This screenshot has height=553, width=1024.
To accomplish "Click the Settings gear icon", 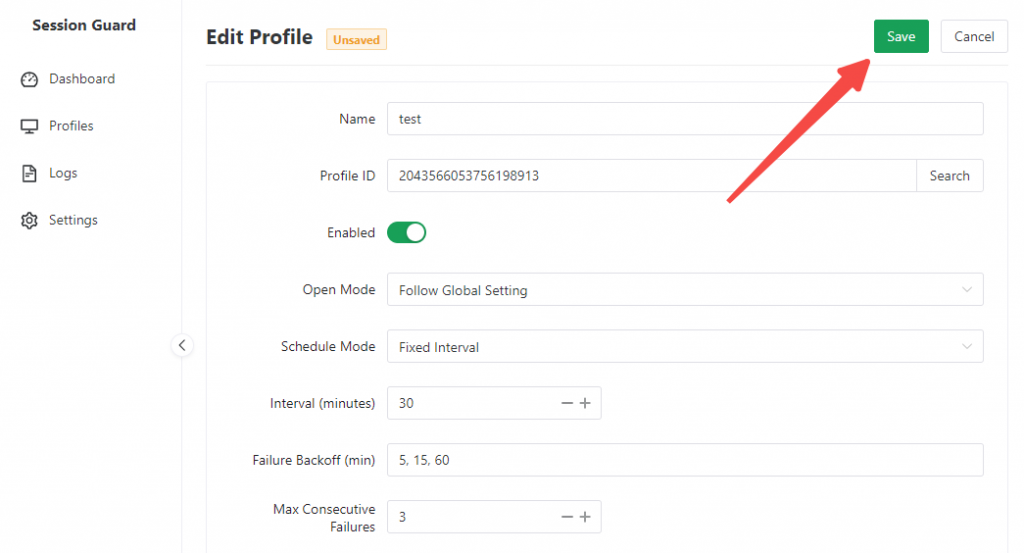I will click(x=29, y=221).
